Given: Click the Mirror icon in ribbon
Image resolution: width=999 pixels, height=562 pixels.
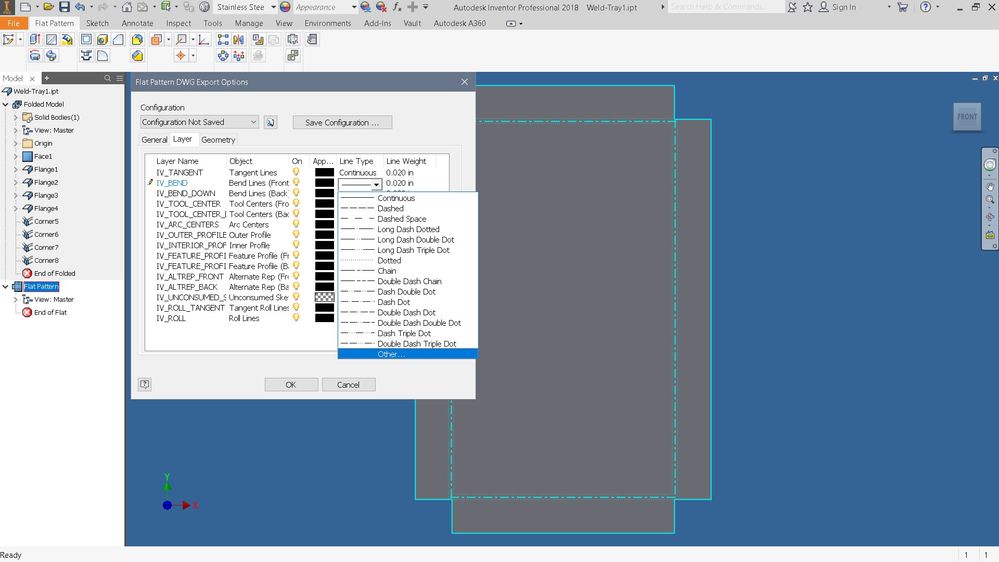Looking at the screenshot, I should pos(239,40).
